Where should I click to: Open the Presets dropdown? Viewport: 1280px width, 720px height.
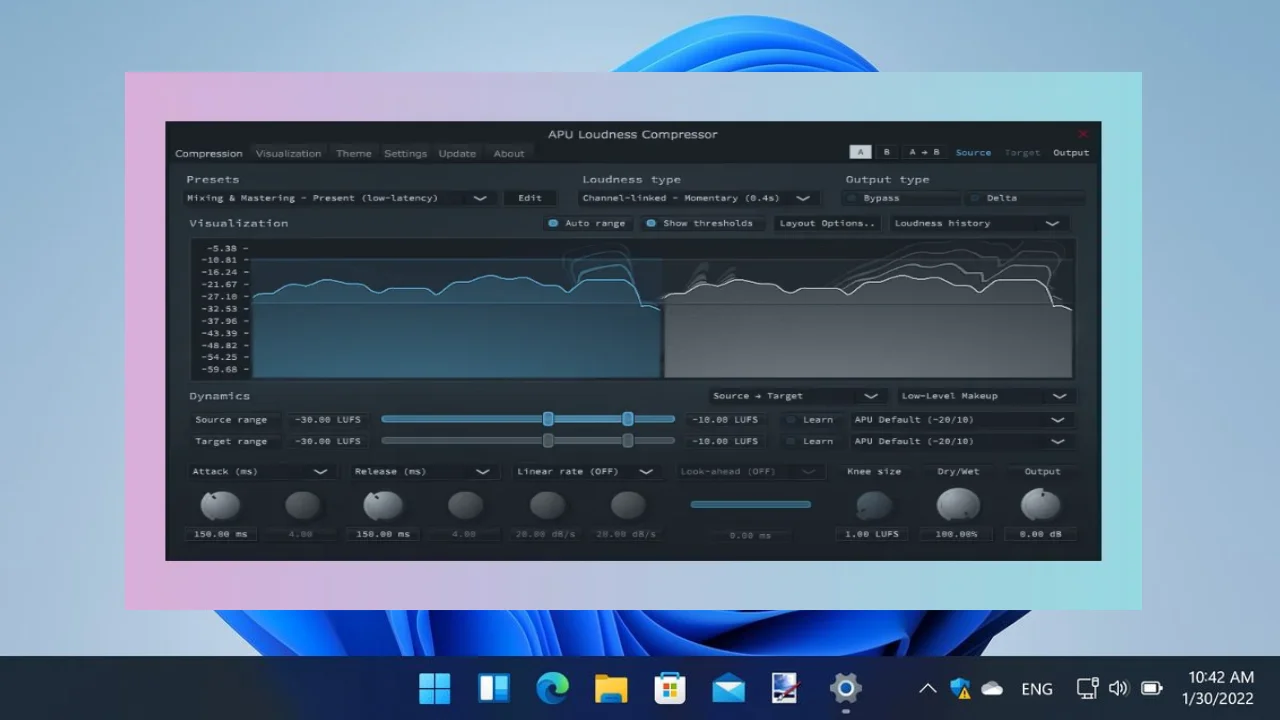click(x=339, y=198)
